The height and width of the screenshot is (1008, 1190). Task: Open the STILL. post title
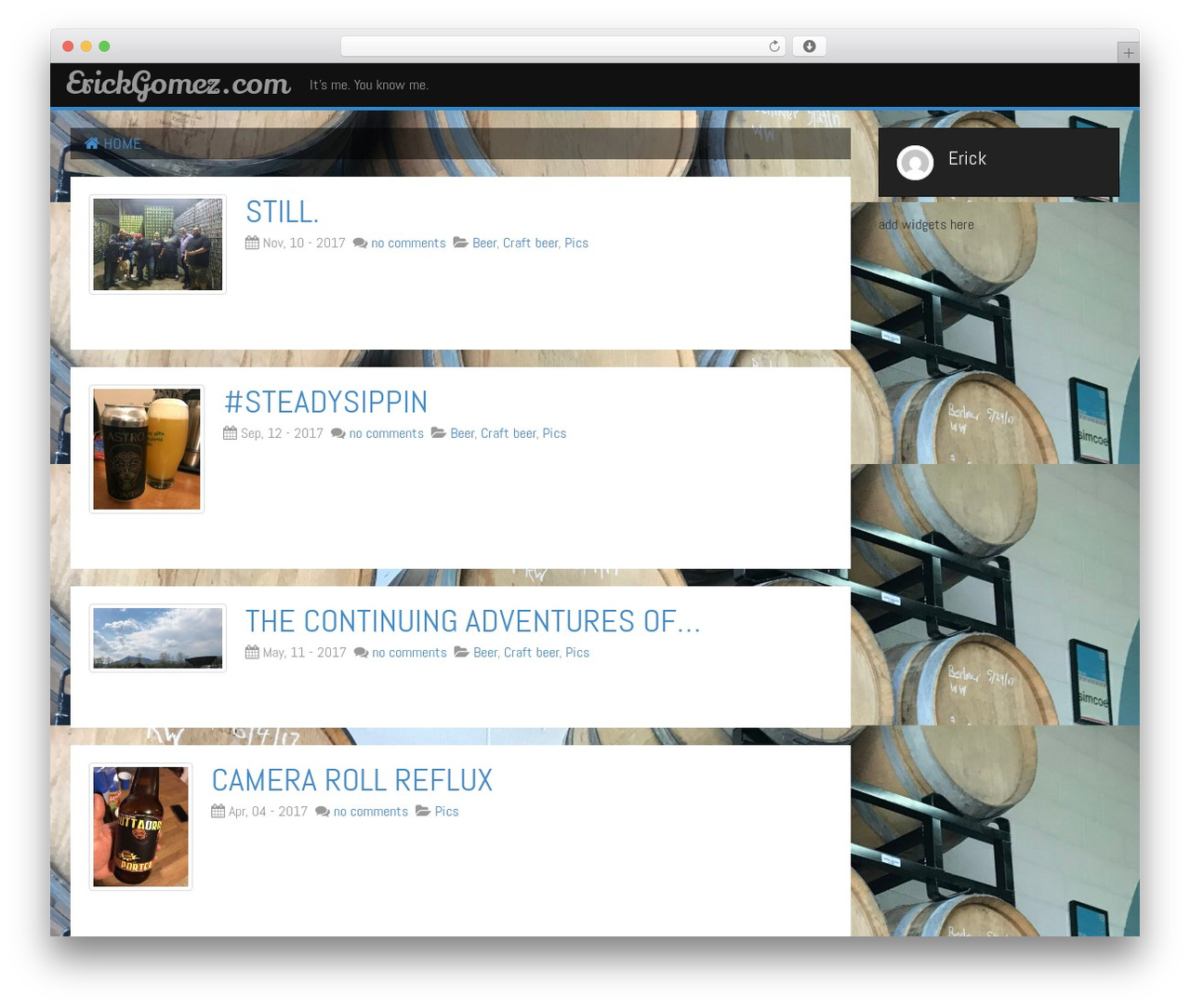[282, 212]
